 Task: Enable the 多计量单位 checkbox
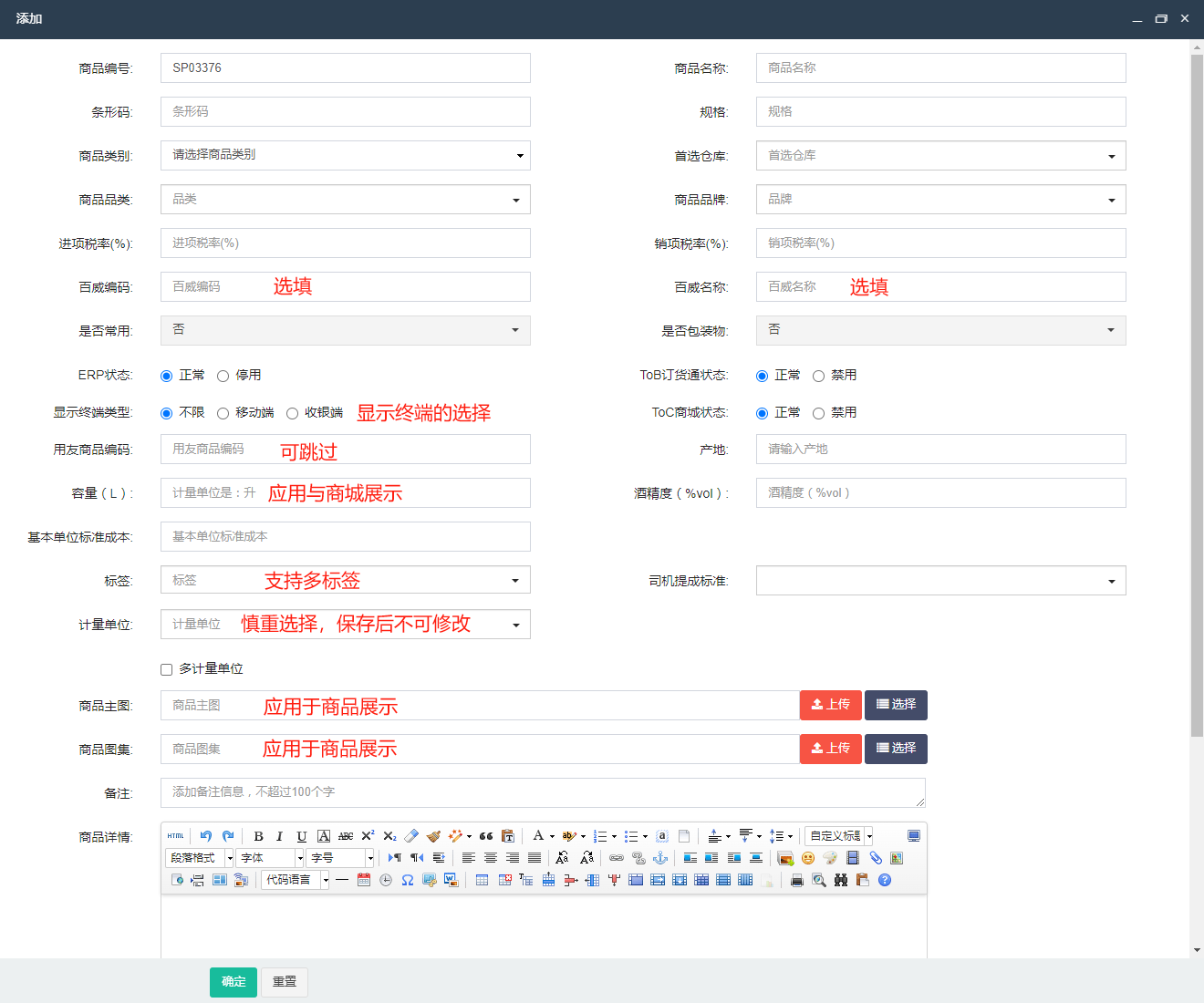(166, 669)
